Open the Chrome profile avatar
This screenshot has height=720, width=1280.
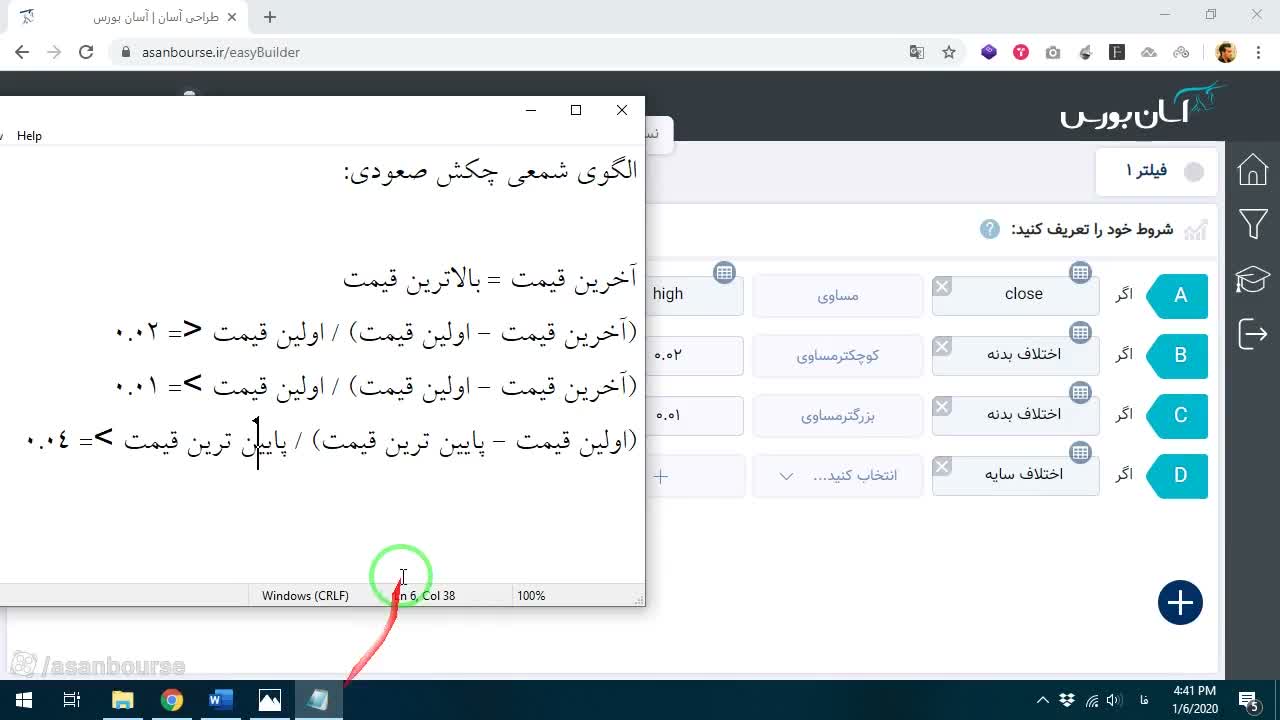[x=1226, y=52]
